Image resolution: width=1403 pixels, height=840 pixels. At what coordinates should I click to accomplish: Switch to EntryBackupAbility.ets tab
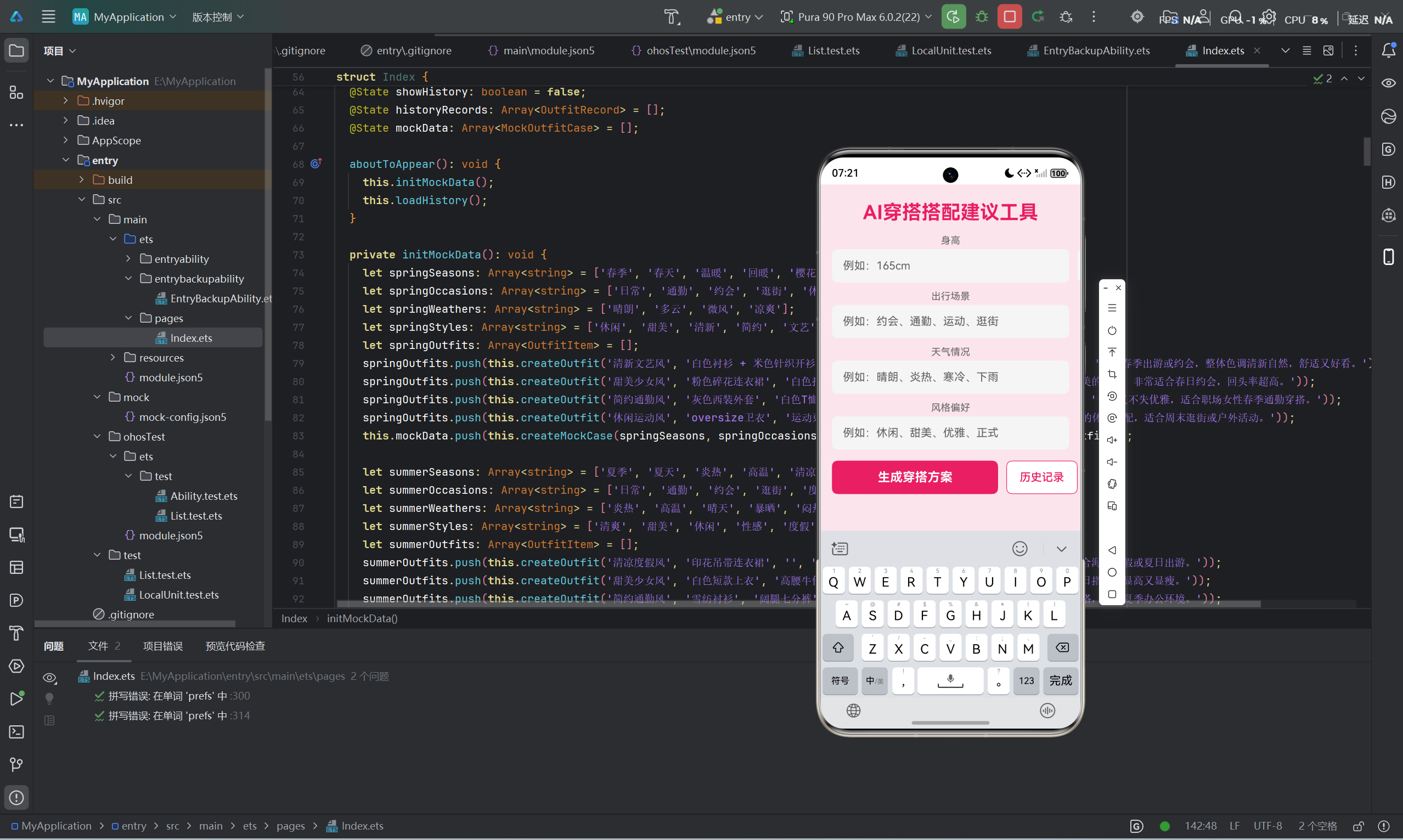[x=1089, y=50]
